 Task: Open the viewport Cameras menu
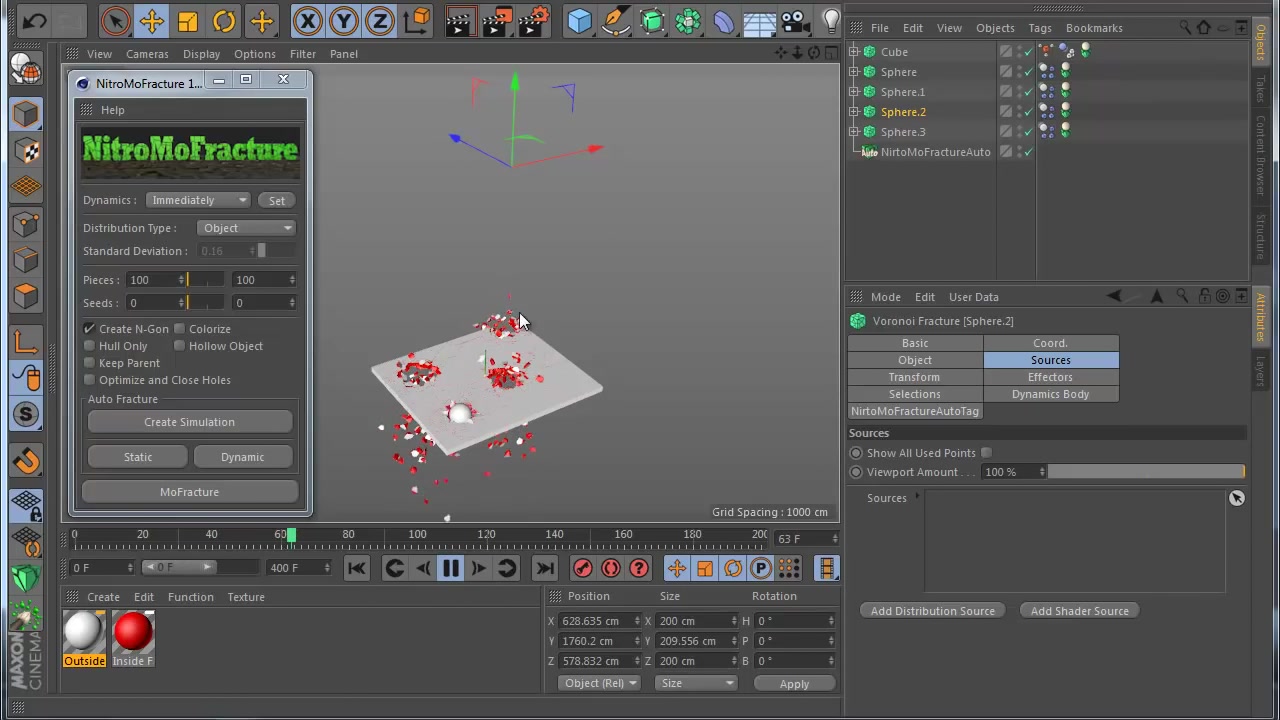(x=147, y=54)
